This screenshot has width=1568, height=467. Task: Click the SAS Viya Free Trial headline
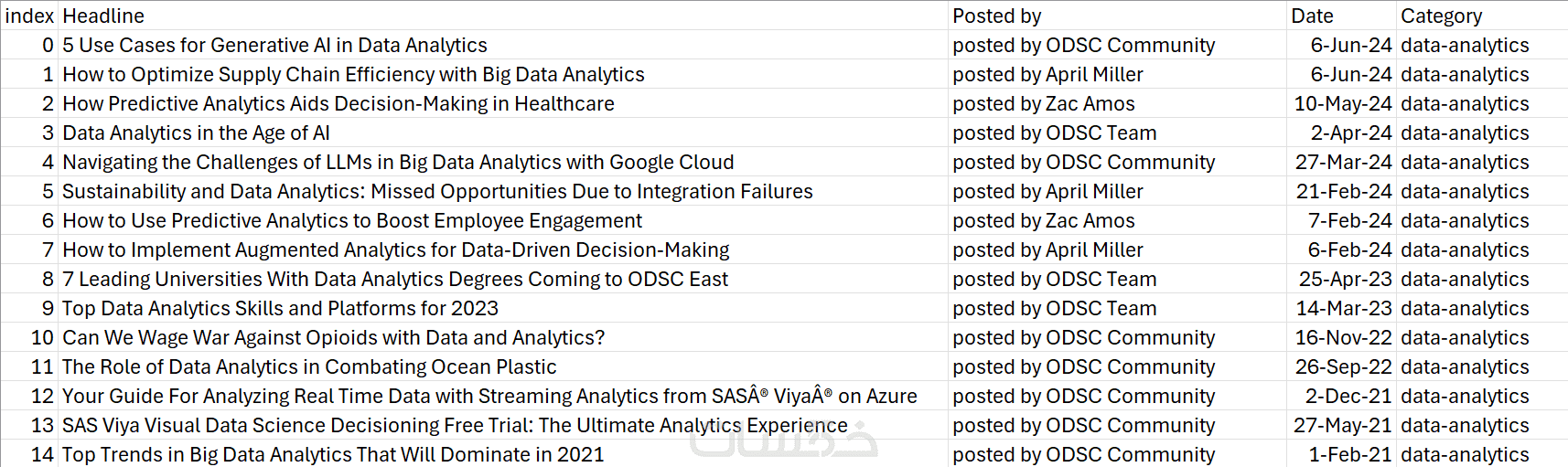click(455, 425)
